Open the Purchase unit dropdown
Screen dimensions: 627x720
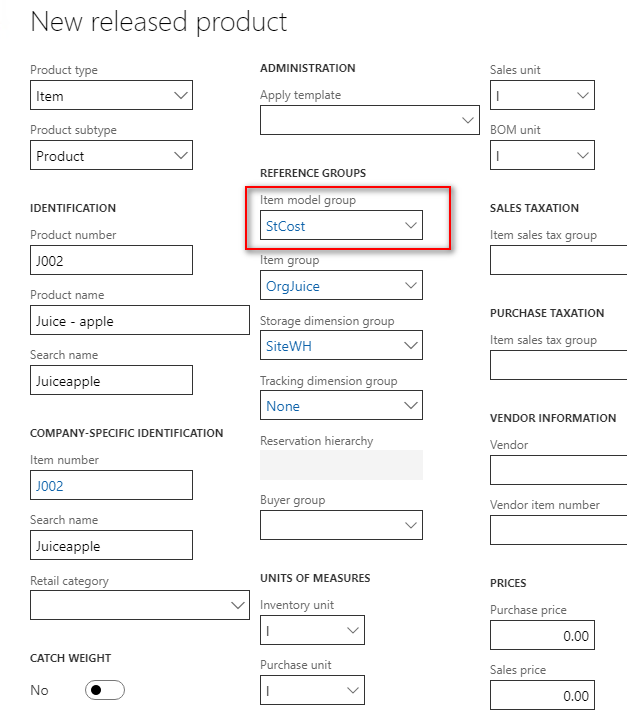[x=352, y=690]
